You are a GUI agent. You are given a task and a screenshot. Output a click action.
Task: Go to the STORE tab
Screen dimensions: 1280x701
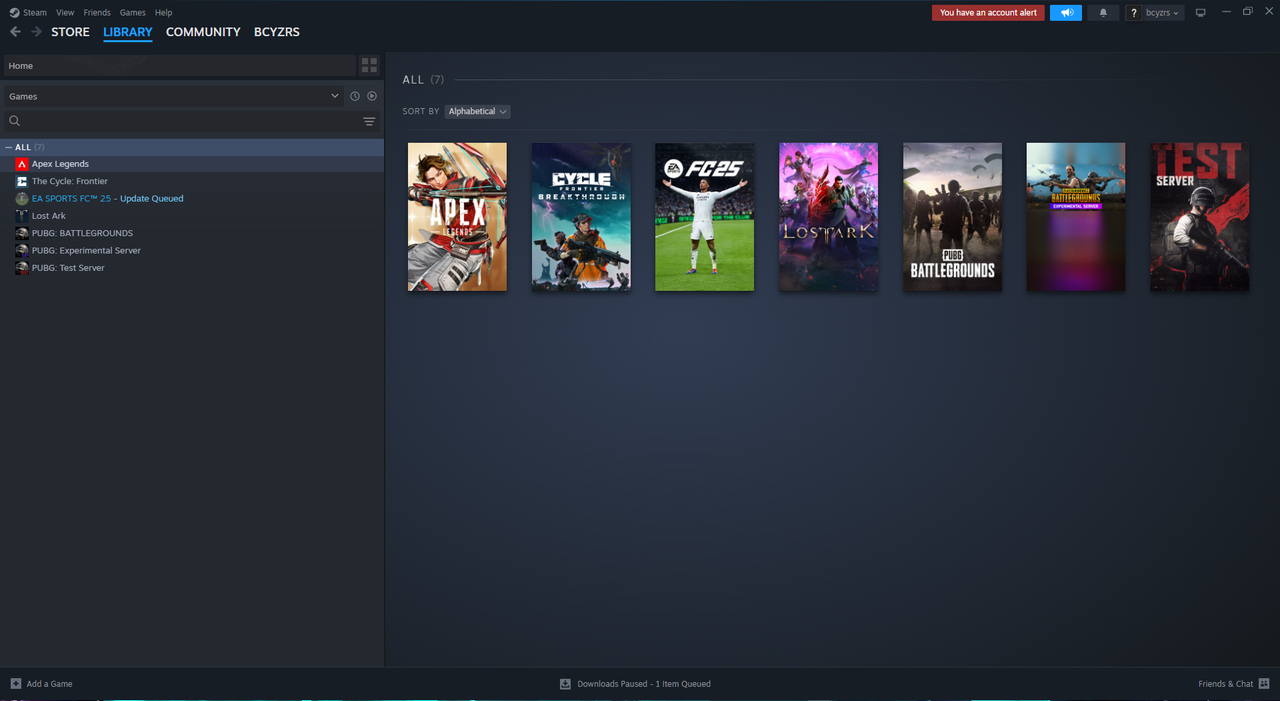(70, 32)
